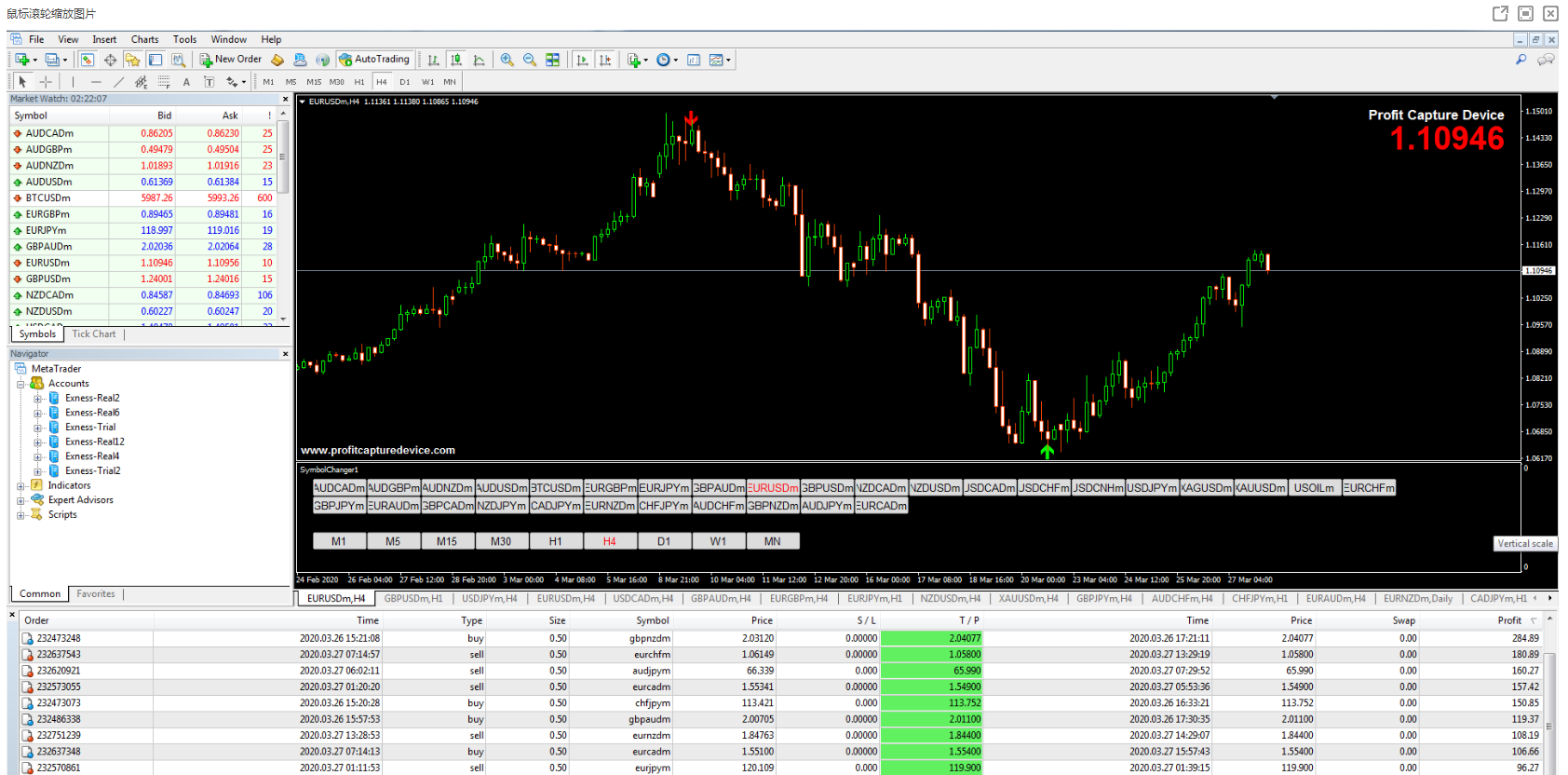1568x775 pixels.
Task: Switch chart to H1 timeframe in toolbar
Action: [359, 82]
